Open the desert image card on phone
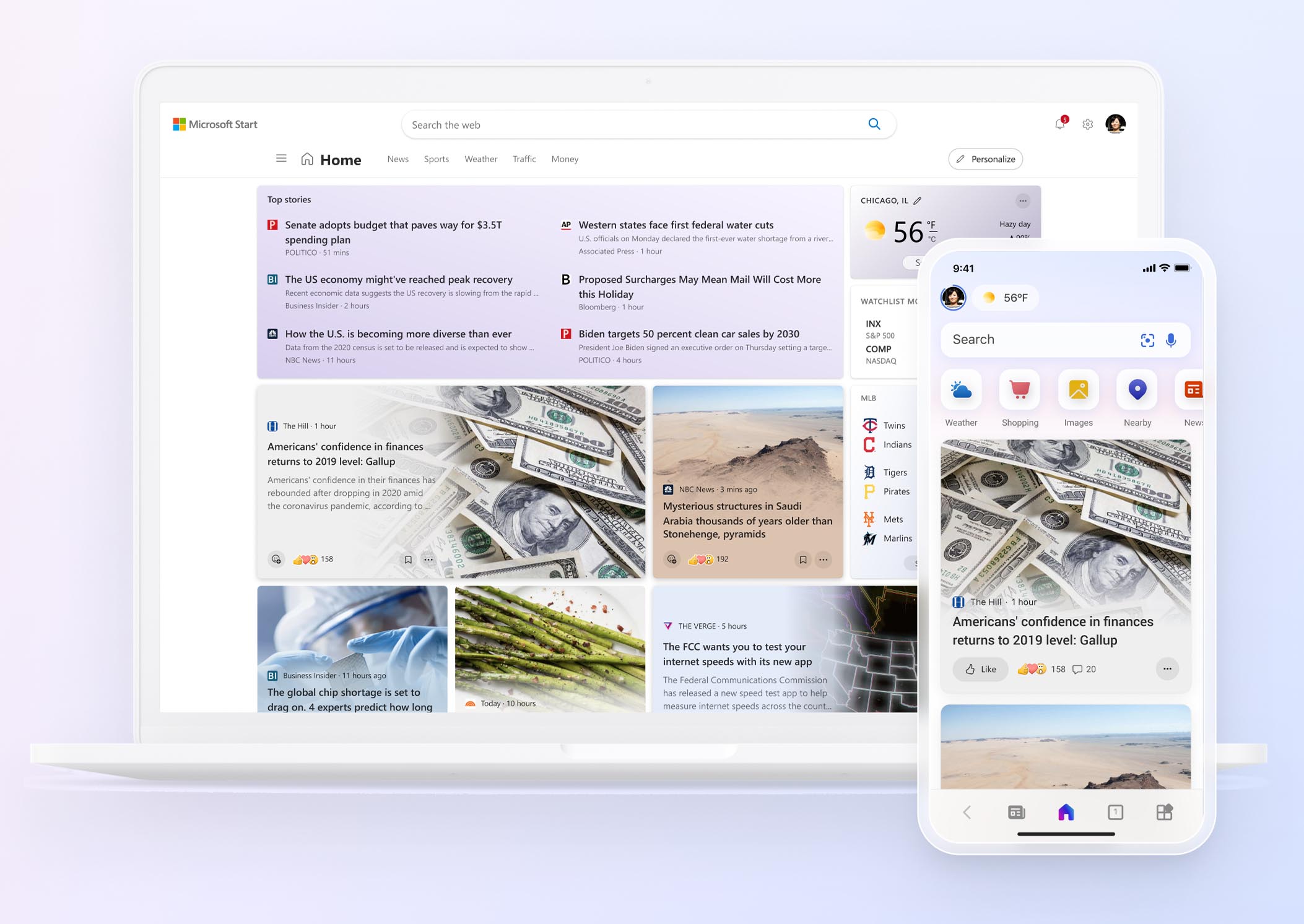Screen dimensions: 1304x924 (x=1066, y=746)
